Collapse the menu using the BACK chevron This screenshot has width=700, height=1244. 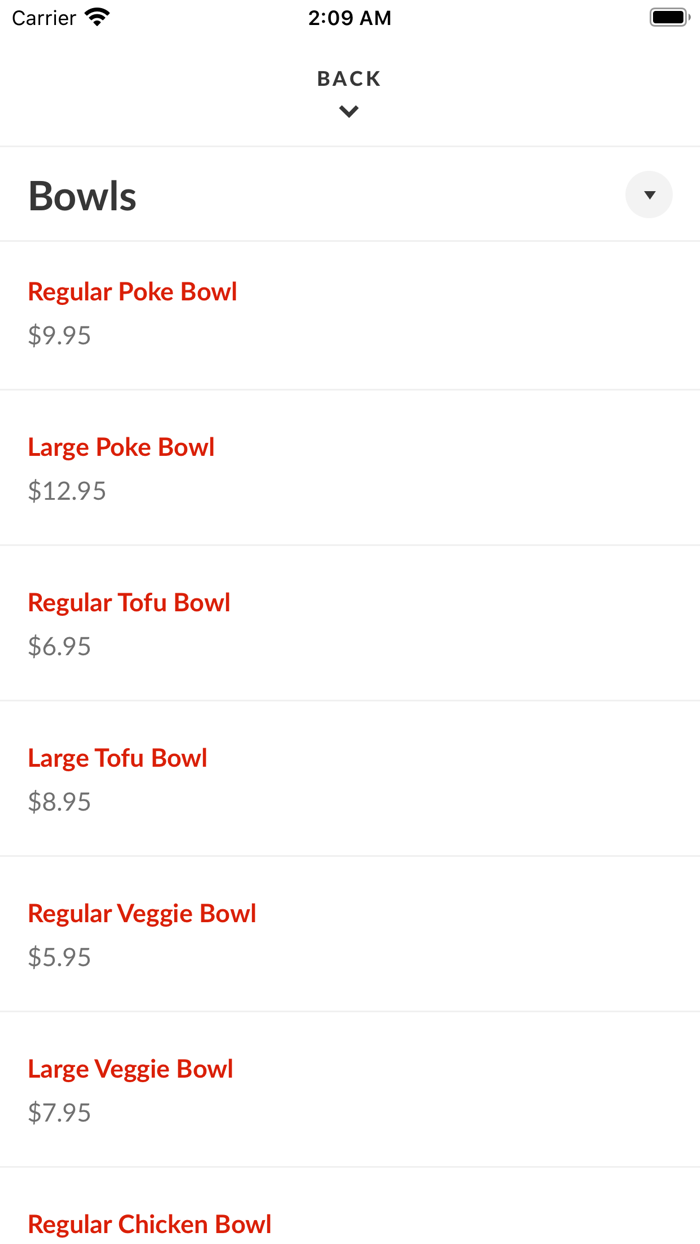(x=348, y=111)
